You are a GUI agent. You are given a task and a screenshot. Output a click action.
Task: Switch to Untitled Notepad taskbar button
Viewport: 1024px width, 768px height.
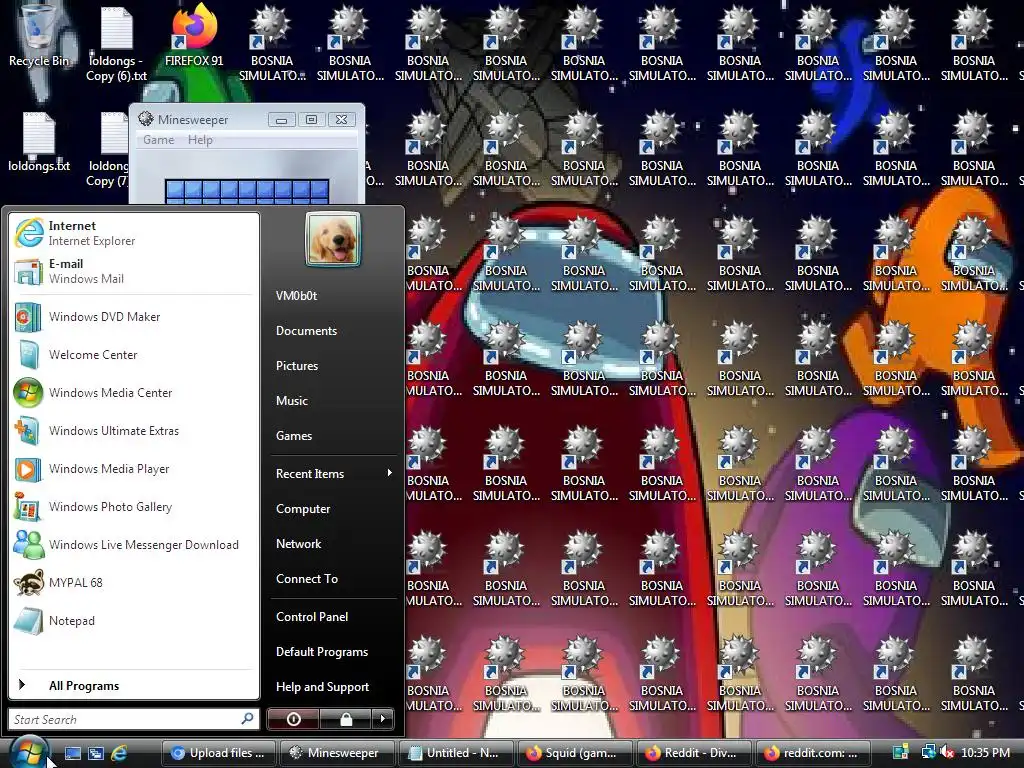(456, 753)
